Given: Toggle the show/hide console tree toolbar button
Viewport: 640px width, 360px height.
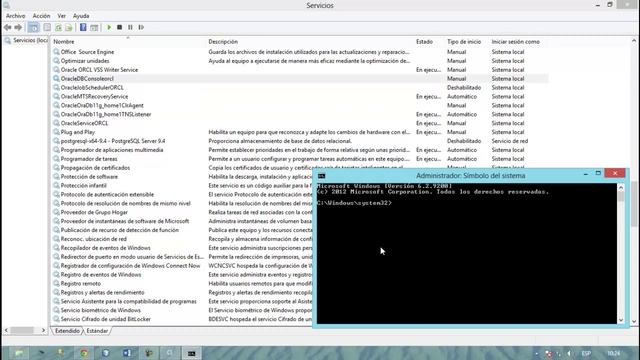Looking at the screenshot, I should click(x=33, y=27).
